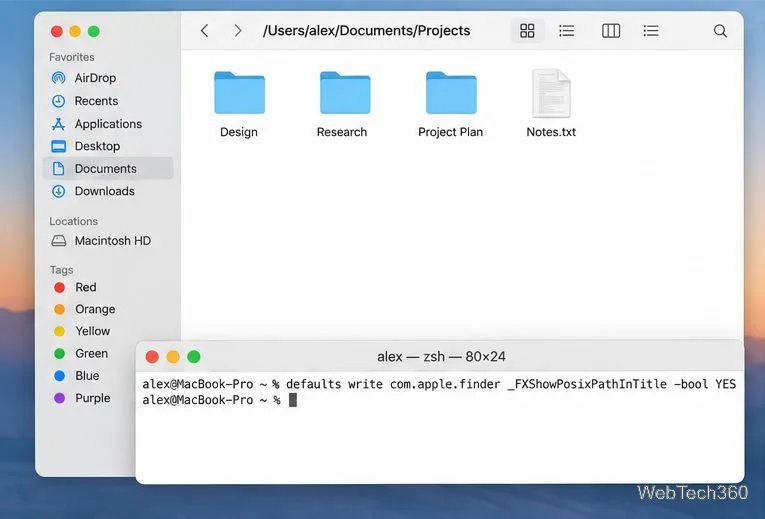Screen dimensions: 765x519
Task: Switch Finder to icon grid view
Action: click(527, 31)
